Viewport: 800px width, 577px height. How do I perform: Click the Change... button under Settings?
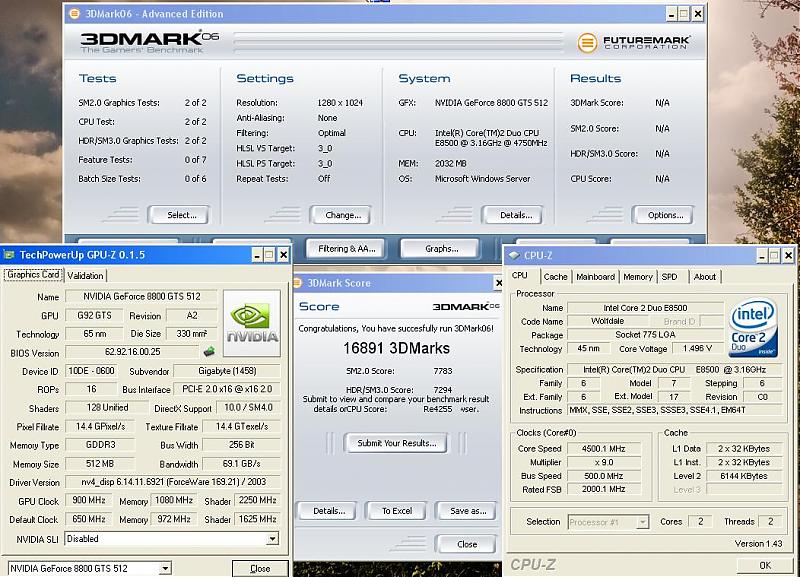[340, 215]
